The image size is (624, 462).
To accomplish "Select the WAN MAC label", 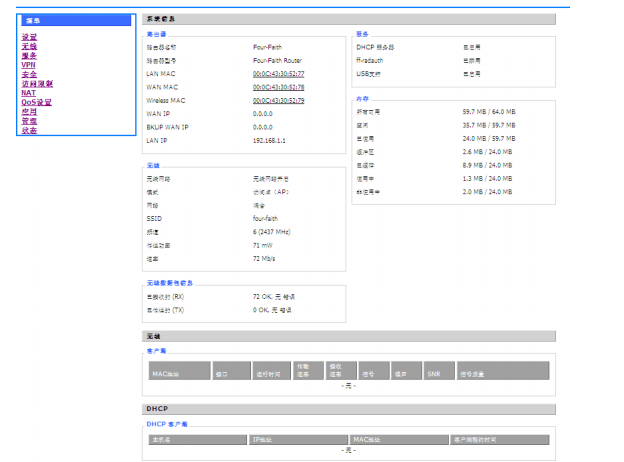I will tap(162, 87).
